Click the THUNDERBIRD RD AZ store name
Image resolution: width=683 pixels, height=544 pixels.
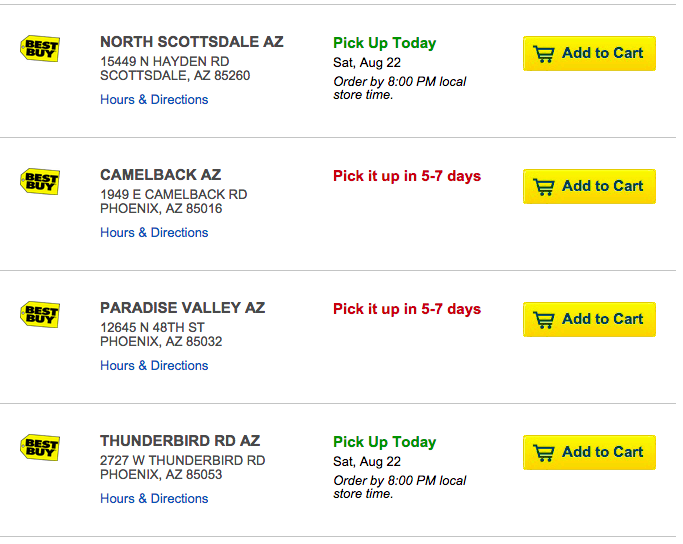180,441
